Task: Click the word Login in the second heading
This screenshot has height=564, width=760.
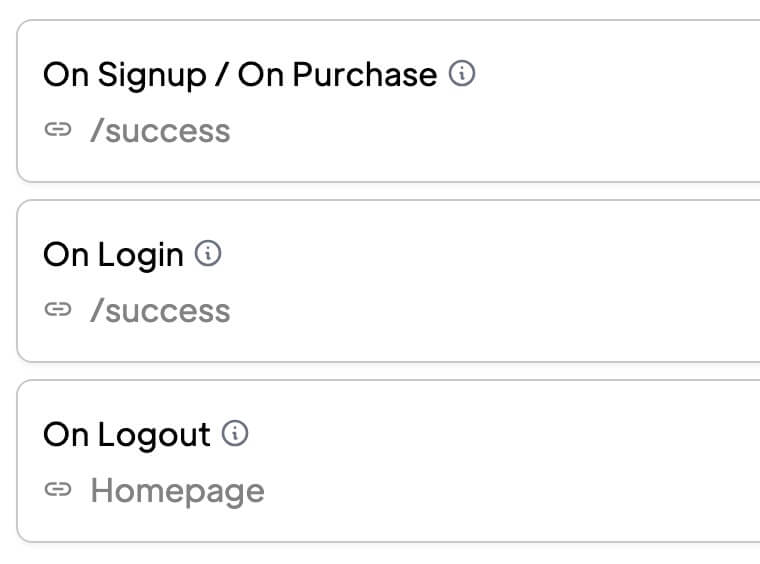Action: 140,255
